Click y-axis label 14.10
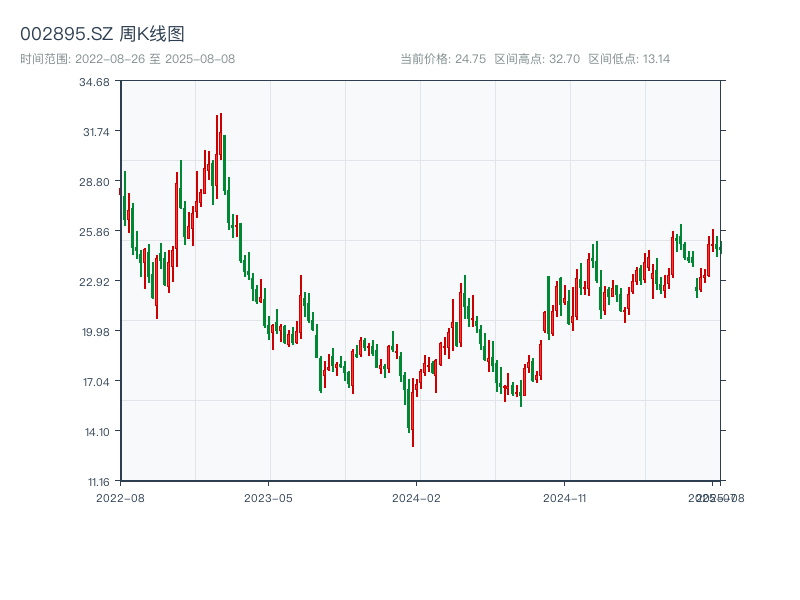This screenshot has height=600, width=800. click(x=97, y=432)
